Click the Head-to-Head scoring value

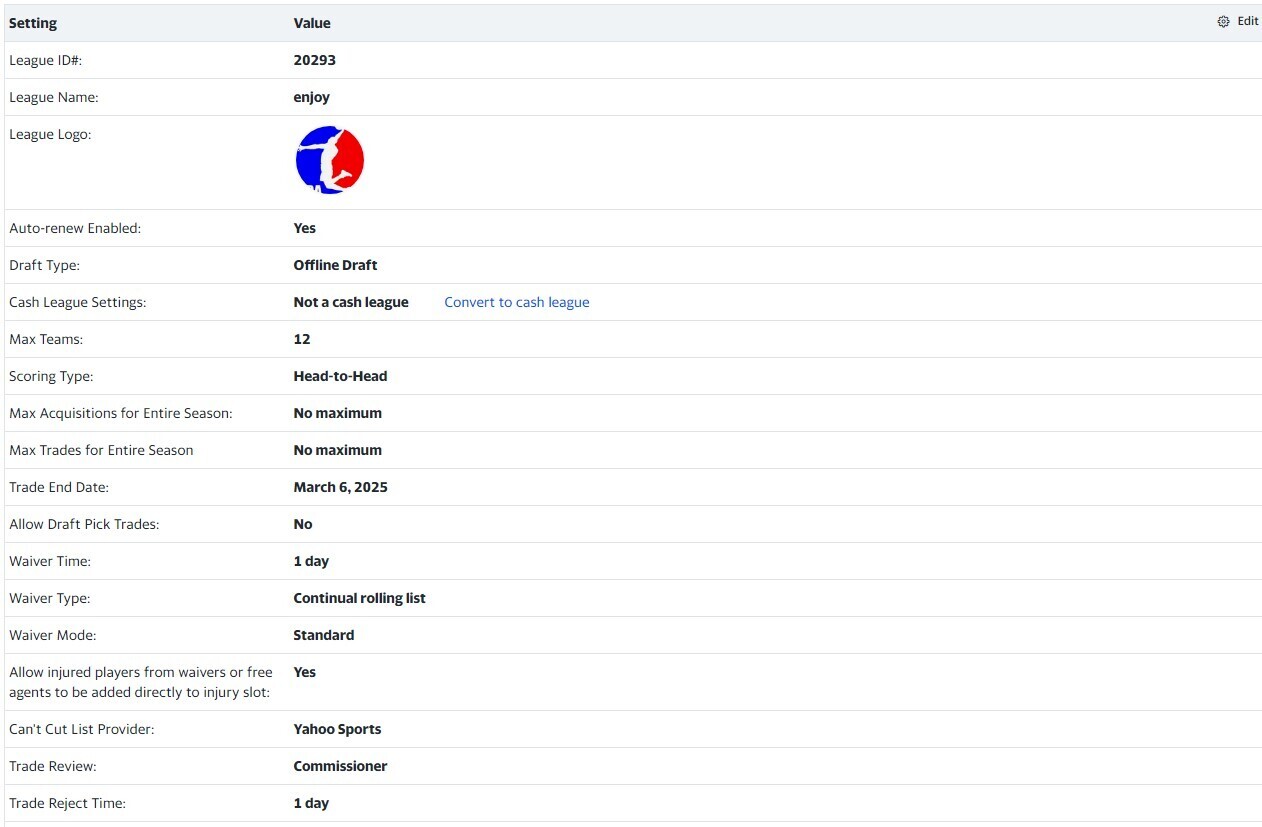point(340,376)
